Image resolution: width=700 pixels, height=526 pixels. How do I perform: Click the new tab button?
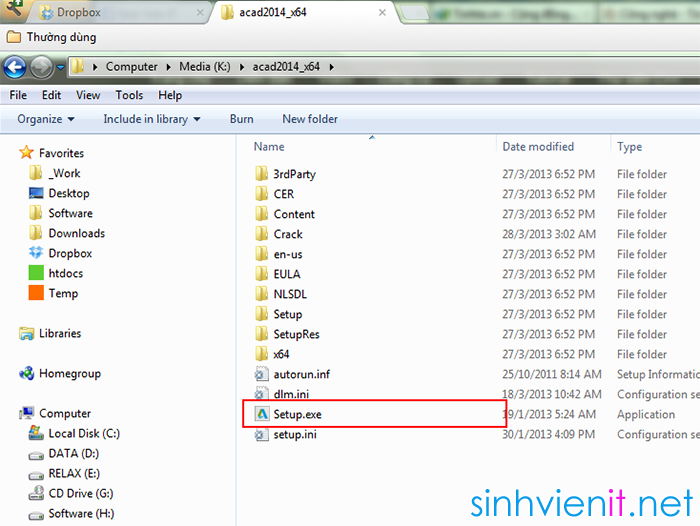(x=414, y=13)
